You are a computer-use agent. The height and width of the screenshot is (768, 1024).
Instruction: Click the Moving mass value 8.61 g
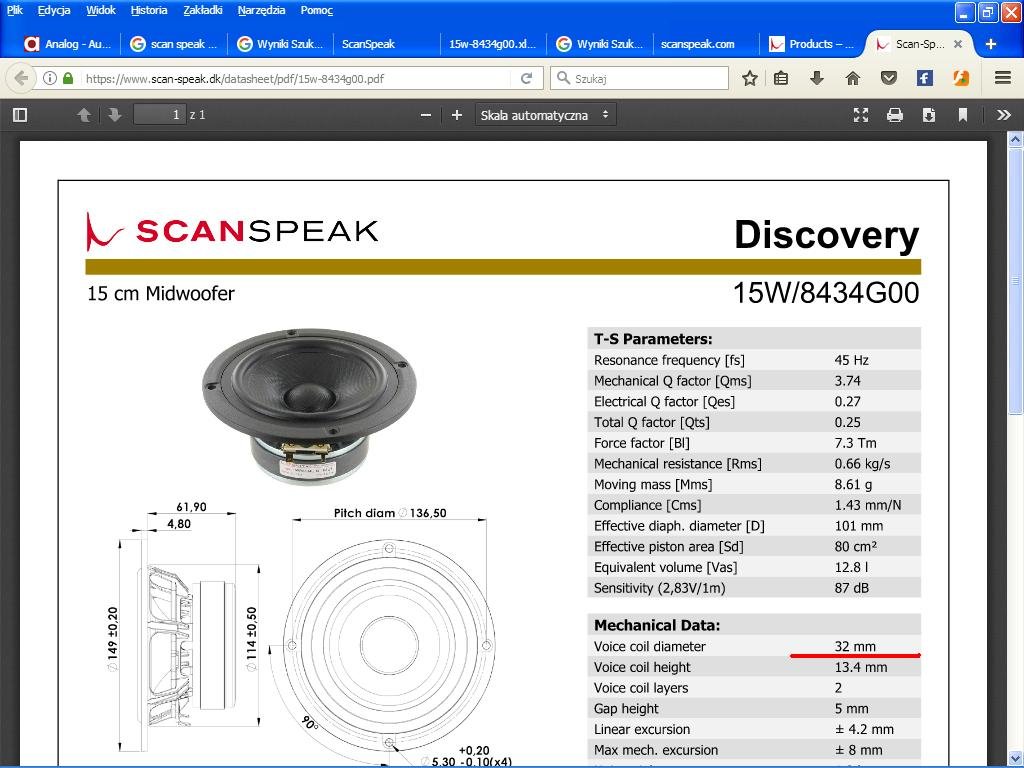[x=853, y=485]
